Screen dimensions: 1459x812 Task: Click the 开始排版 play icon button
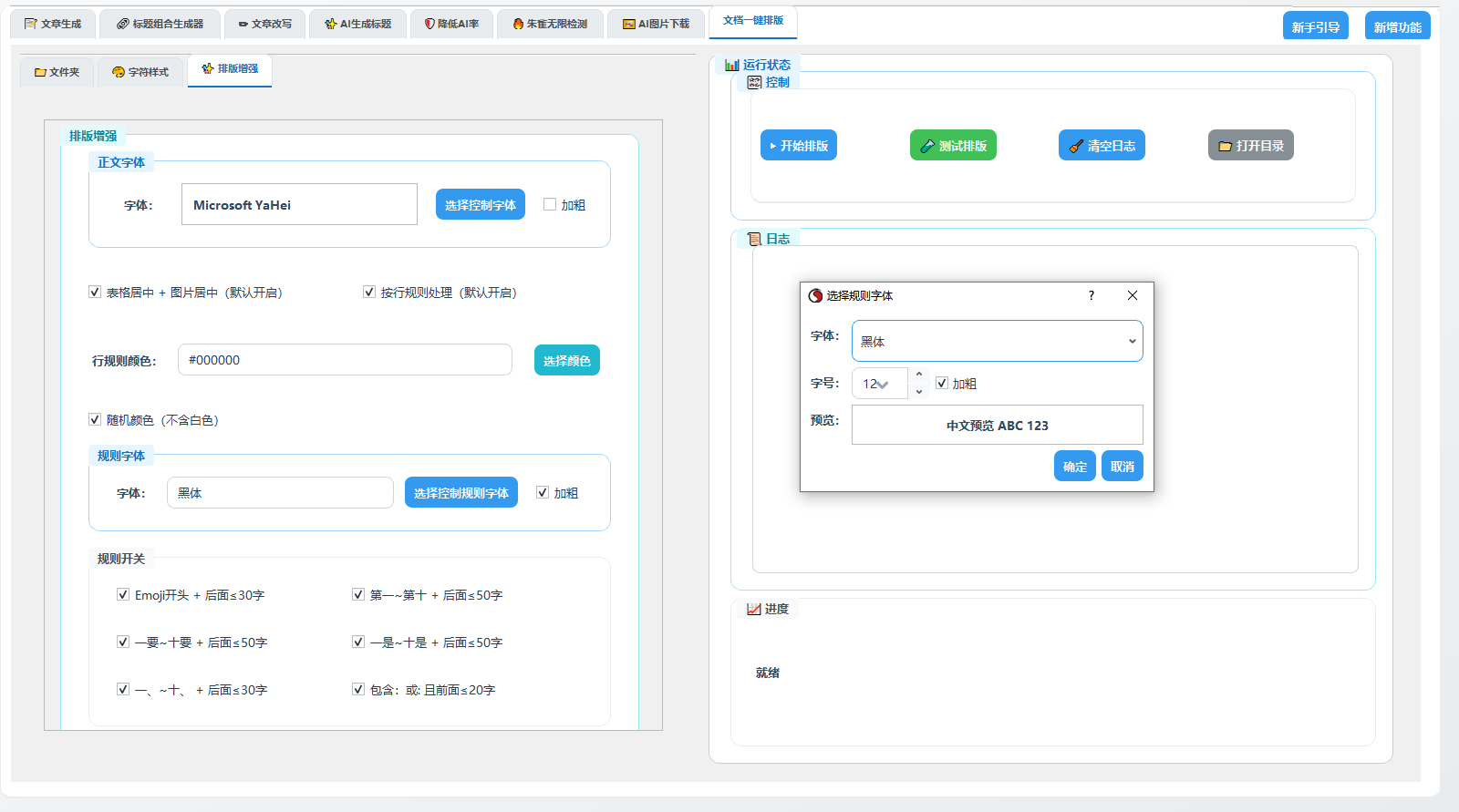(798, 146)
